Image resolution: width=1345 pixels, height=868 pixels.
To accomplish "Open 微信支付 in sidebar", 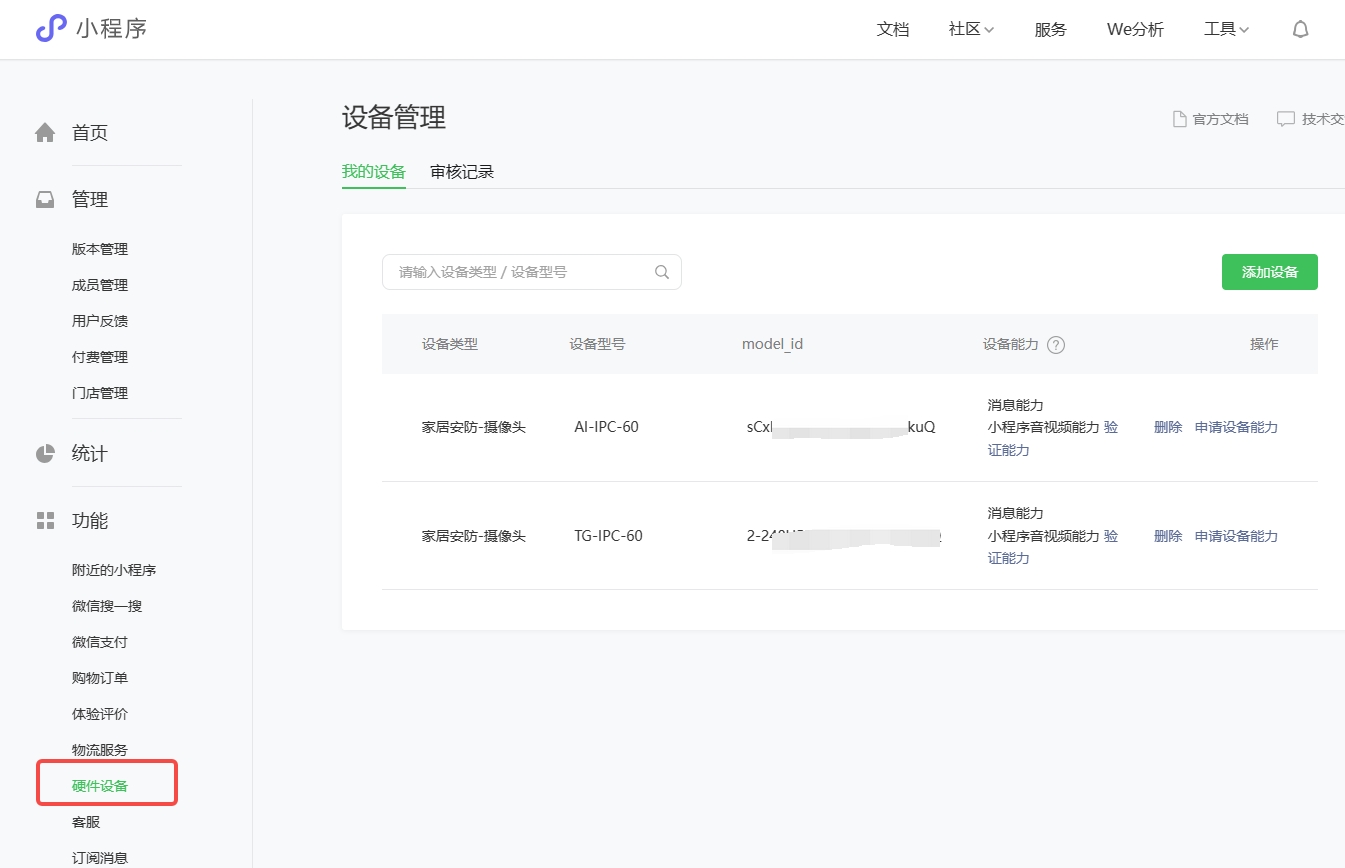I will 100,642.
